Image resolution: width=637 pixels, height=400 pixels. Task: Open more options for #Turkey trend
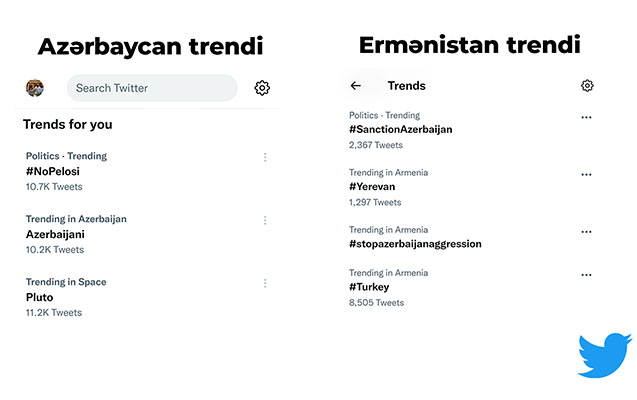[x=586, y=274]
